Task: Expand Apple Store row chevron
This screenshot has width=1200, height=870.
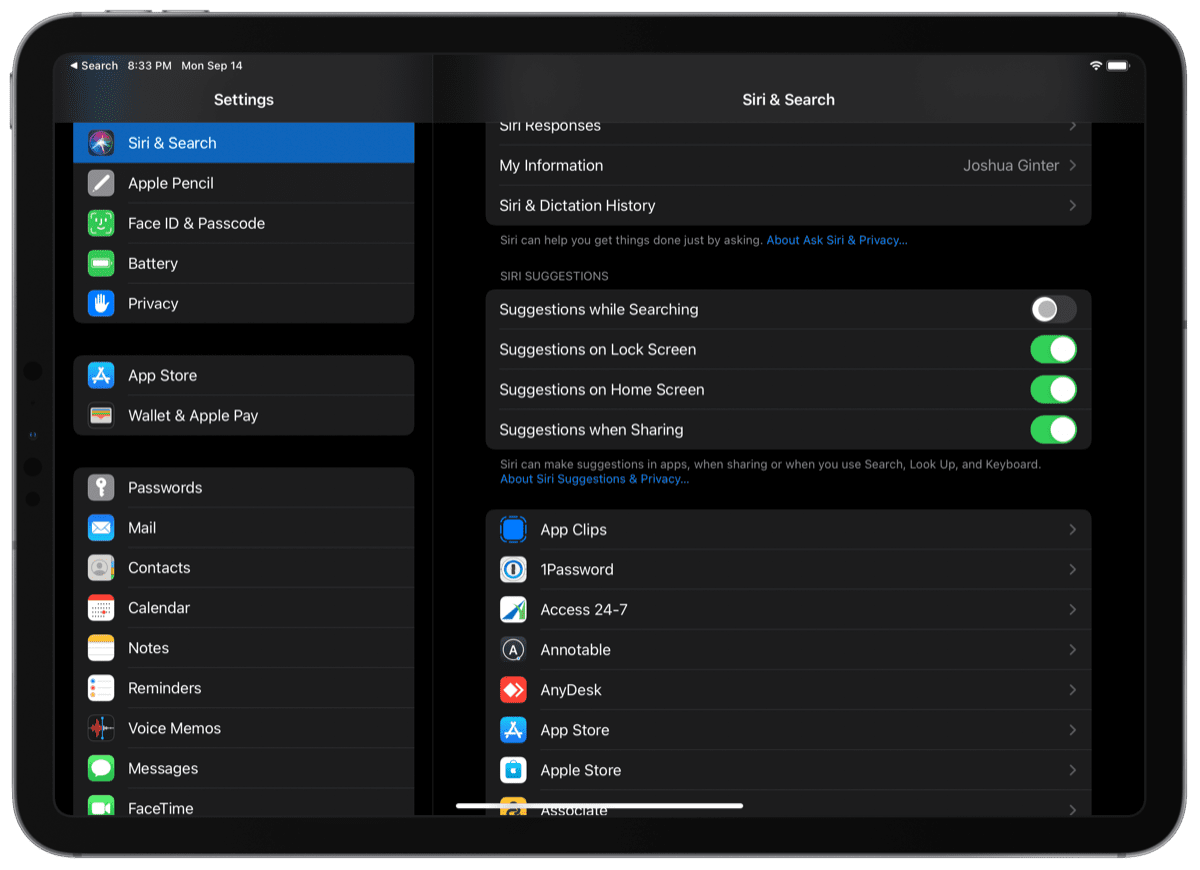Action: tap(1072, 770)
